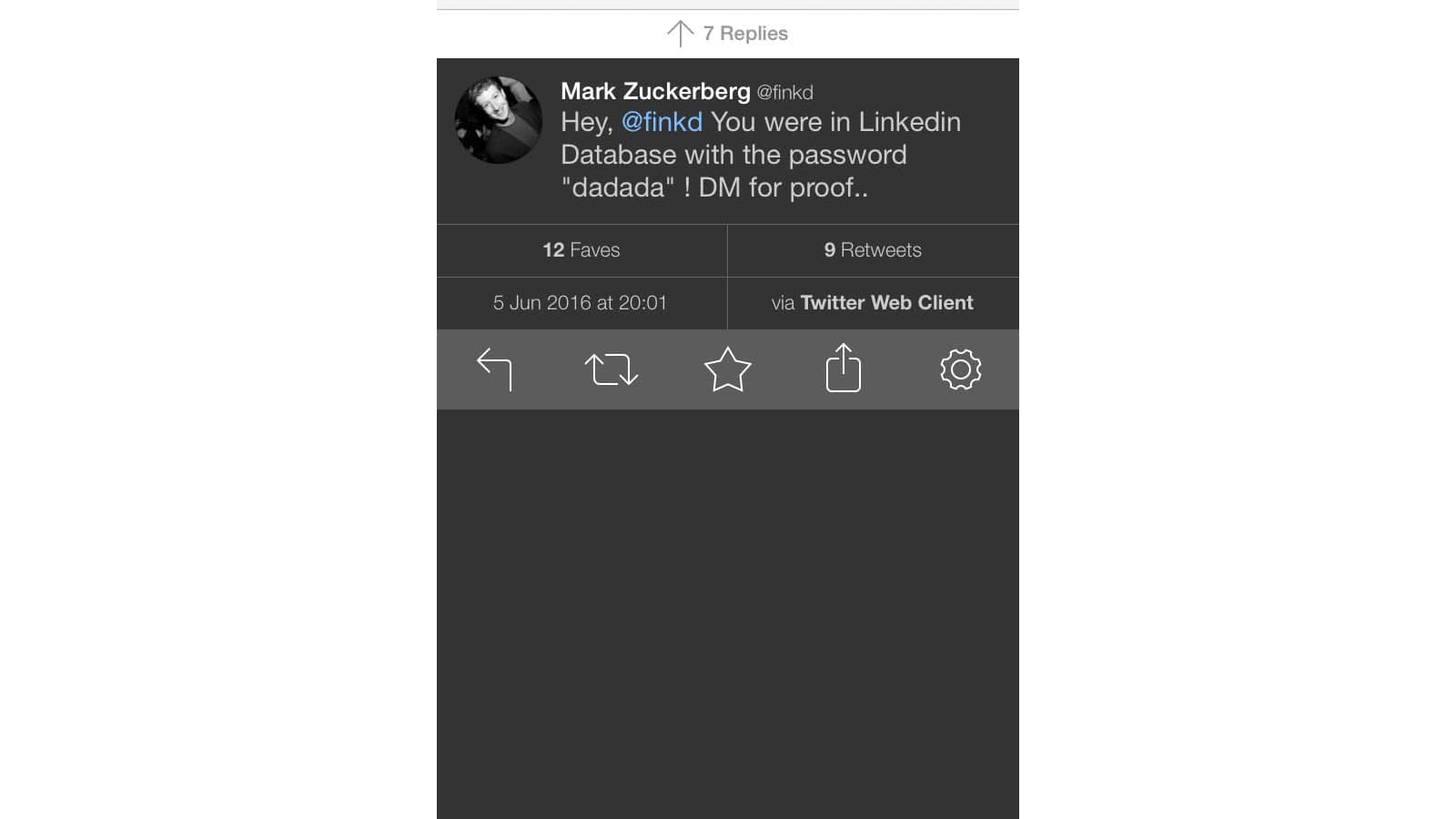The image size is (1456, 819).
Task: Open the blue @finkd mention link
Action: [662, 122]
